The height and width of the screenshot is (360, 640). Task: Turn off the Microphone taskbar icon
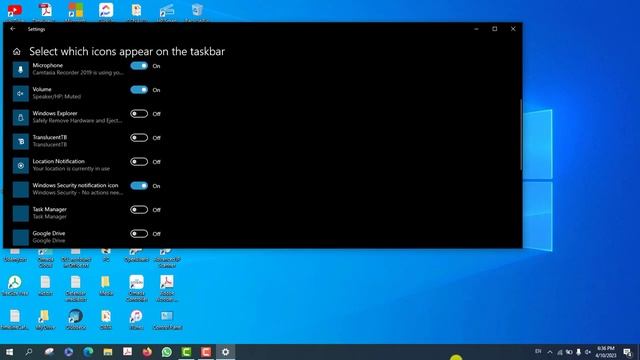[139, 66]
